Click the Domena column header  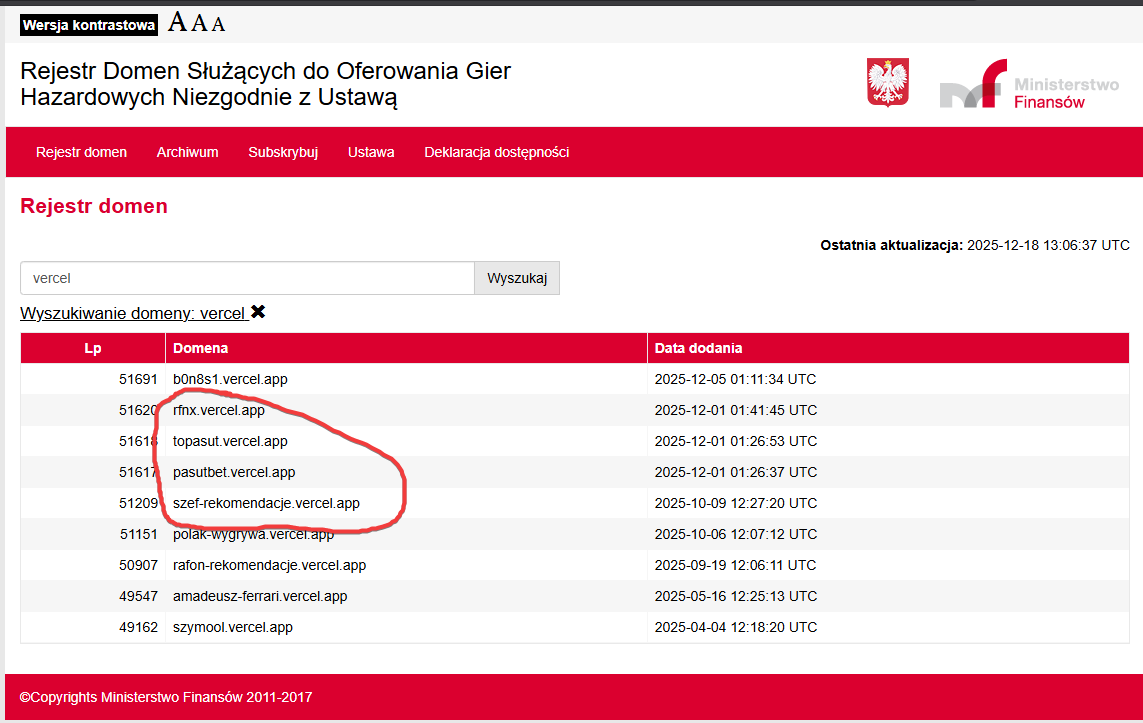pyautogui.click(x=200, y=348)
